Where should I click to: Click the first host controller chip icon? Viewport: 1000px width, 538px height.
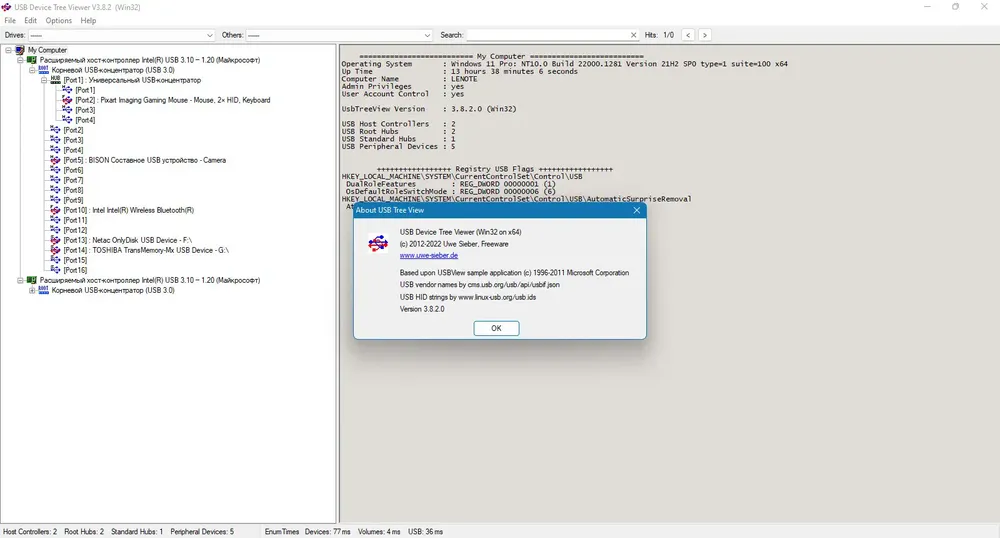click(x=32, y=60)
